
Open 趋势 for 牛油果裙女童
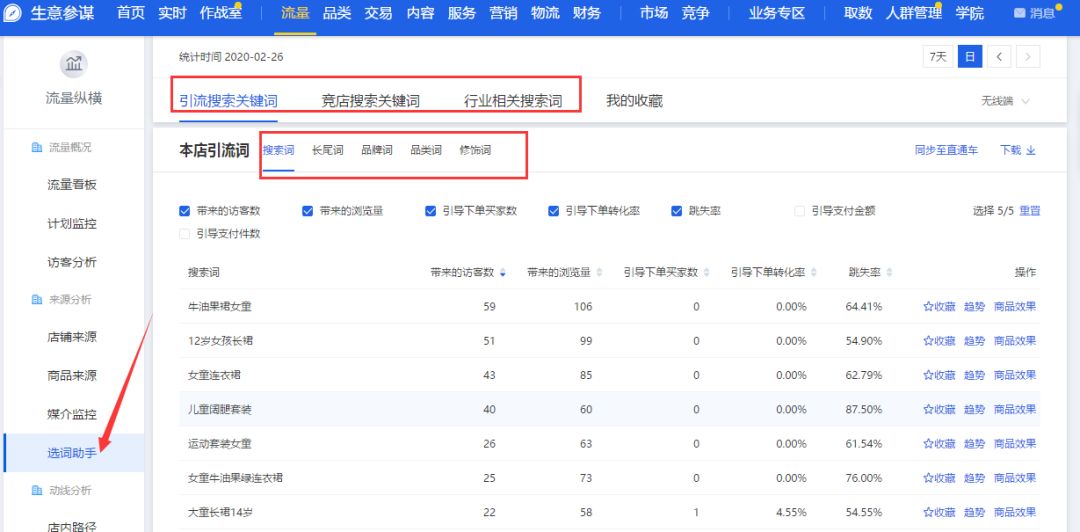975,307
